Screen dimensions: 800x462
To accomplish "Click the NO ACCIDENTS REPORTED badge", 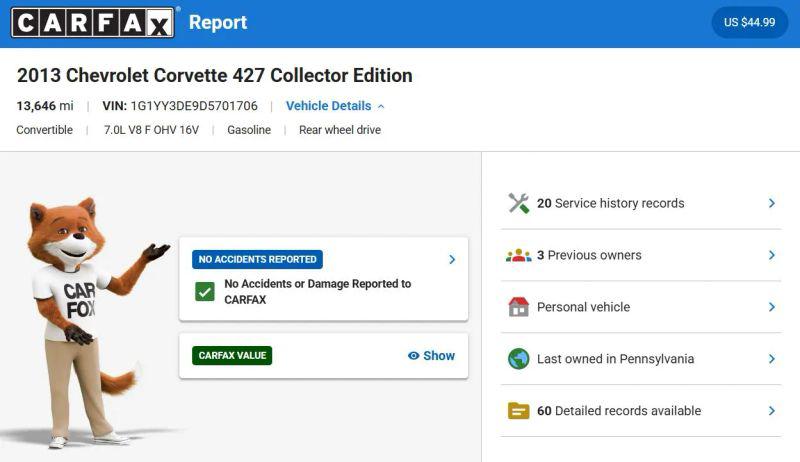I will [x=257, y=260].
